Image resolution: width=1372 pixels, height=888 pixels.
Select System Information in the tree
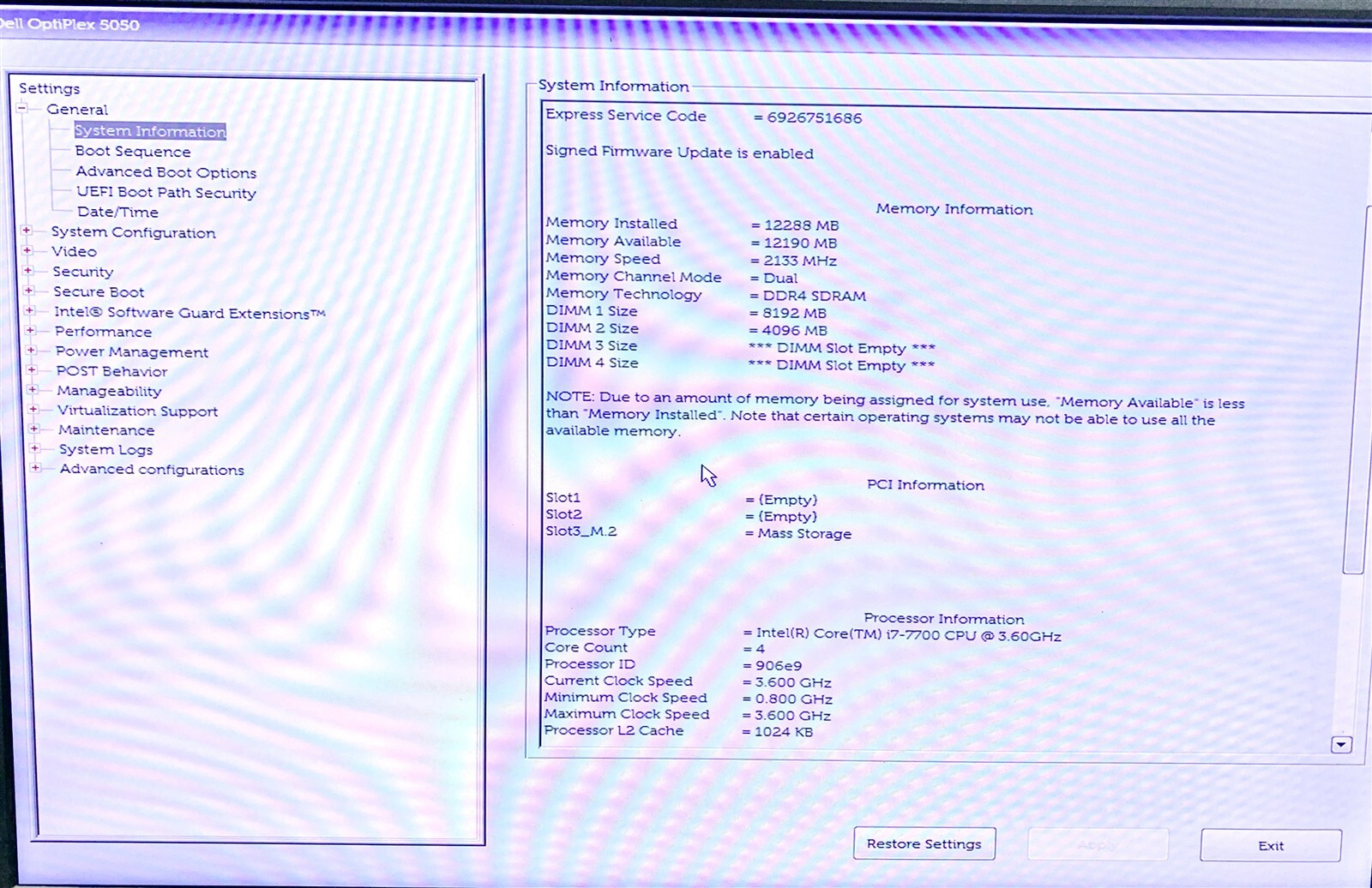(150, 130)
